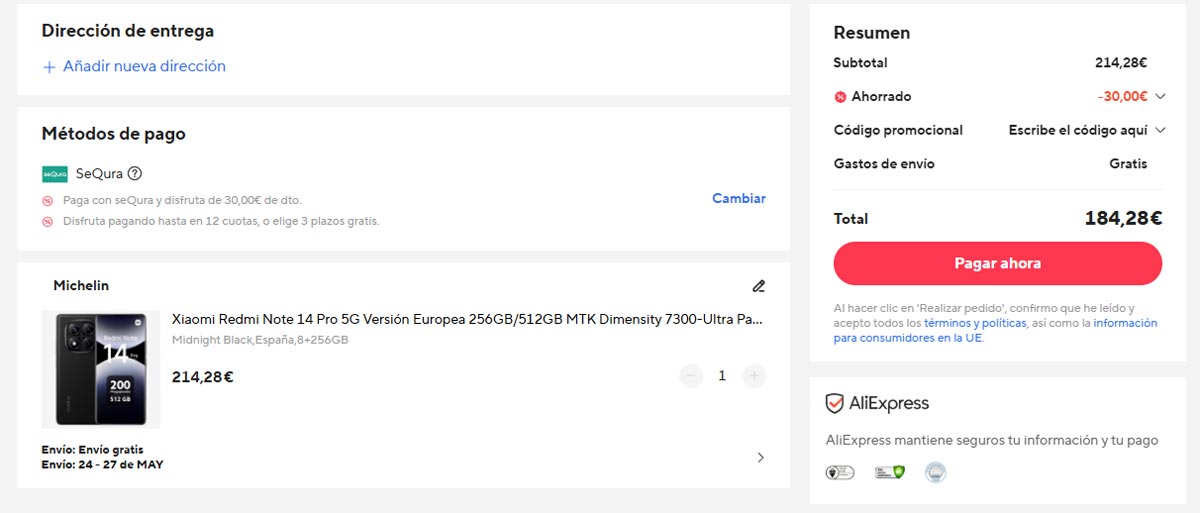Click the round blue seal badge
Screen dimensions: 1200x513
[x=935, y=472]
